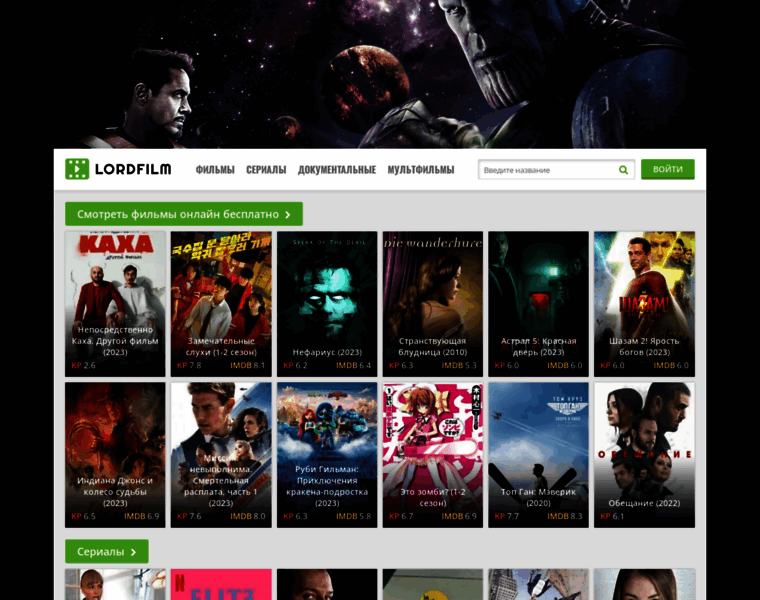This screenshot has height=600, width=760.
Task: Open Астрал 5: Красная дверь poster
Action: [538, 304]
